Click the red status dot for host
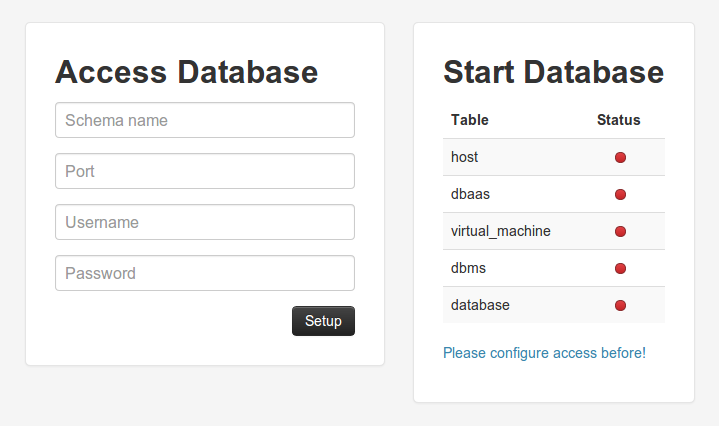Image resolution: width=719 pixels, height=426 pixels. [x=620, y=157]
